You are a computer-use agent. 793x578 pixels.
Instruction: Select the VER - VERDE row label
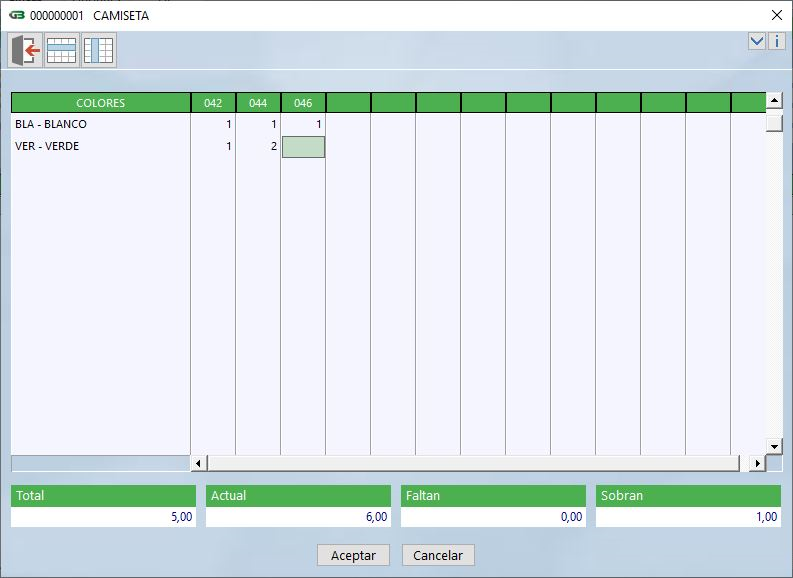(47, 147)
